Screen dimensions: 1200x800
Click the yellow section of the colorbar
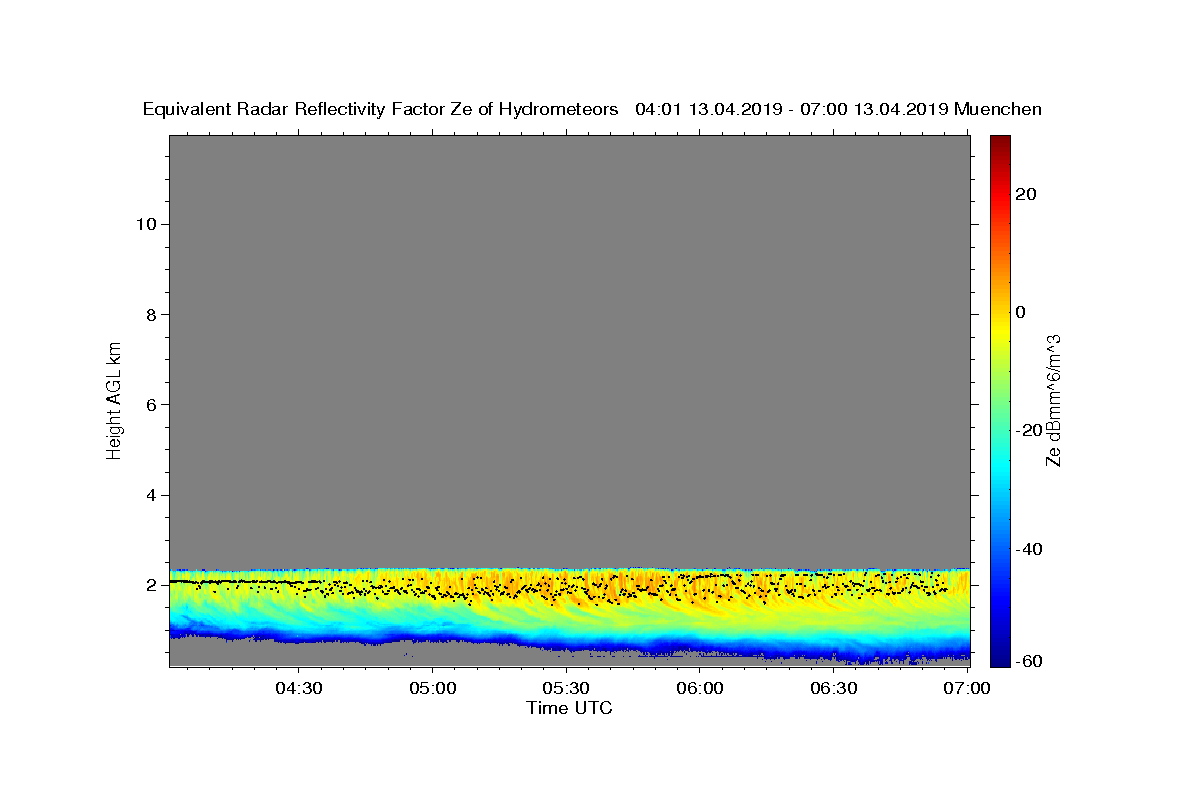tap(1000, 330)
